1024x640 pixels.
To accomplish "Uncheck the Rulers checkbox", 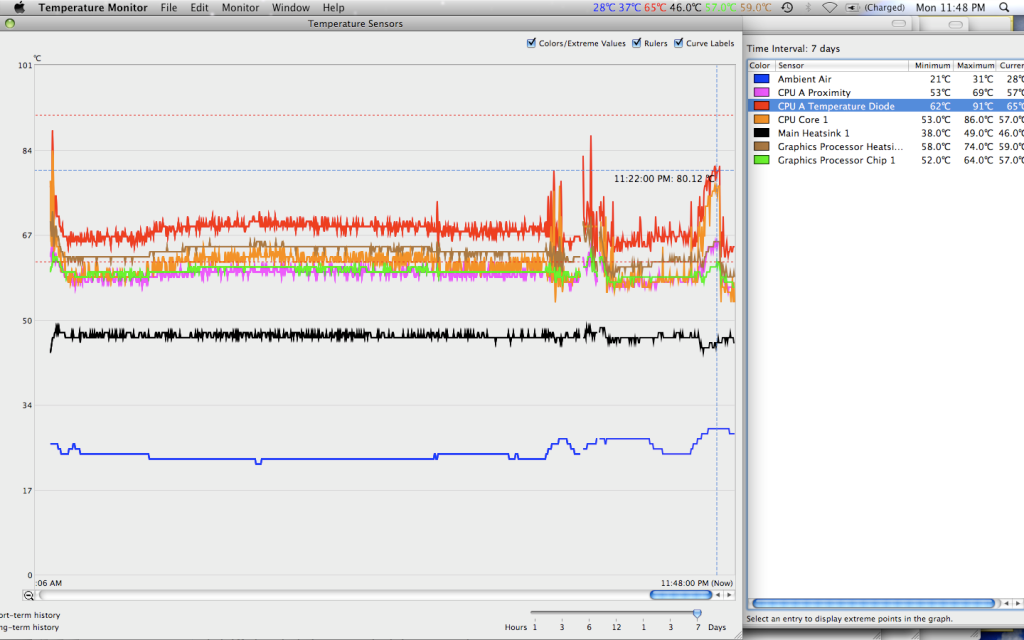I will click(x=636, y=43).
